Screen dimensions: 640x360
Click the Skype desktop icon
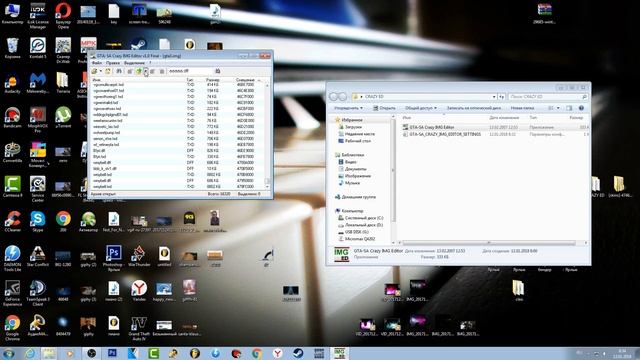tap(38, 222)
